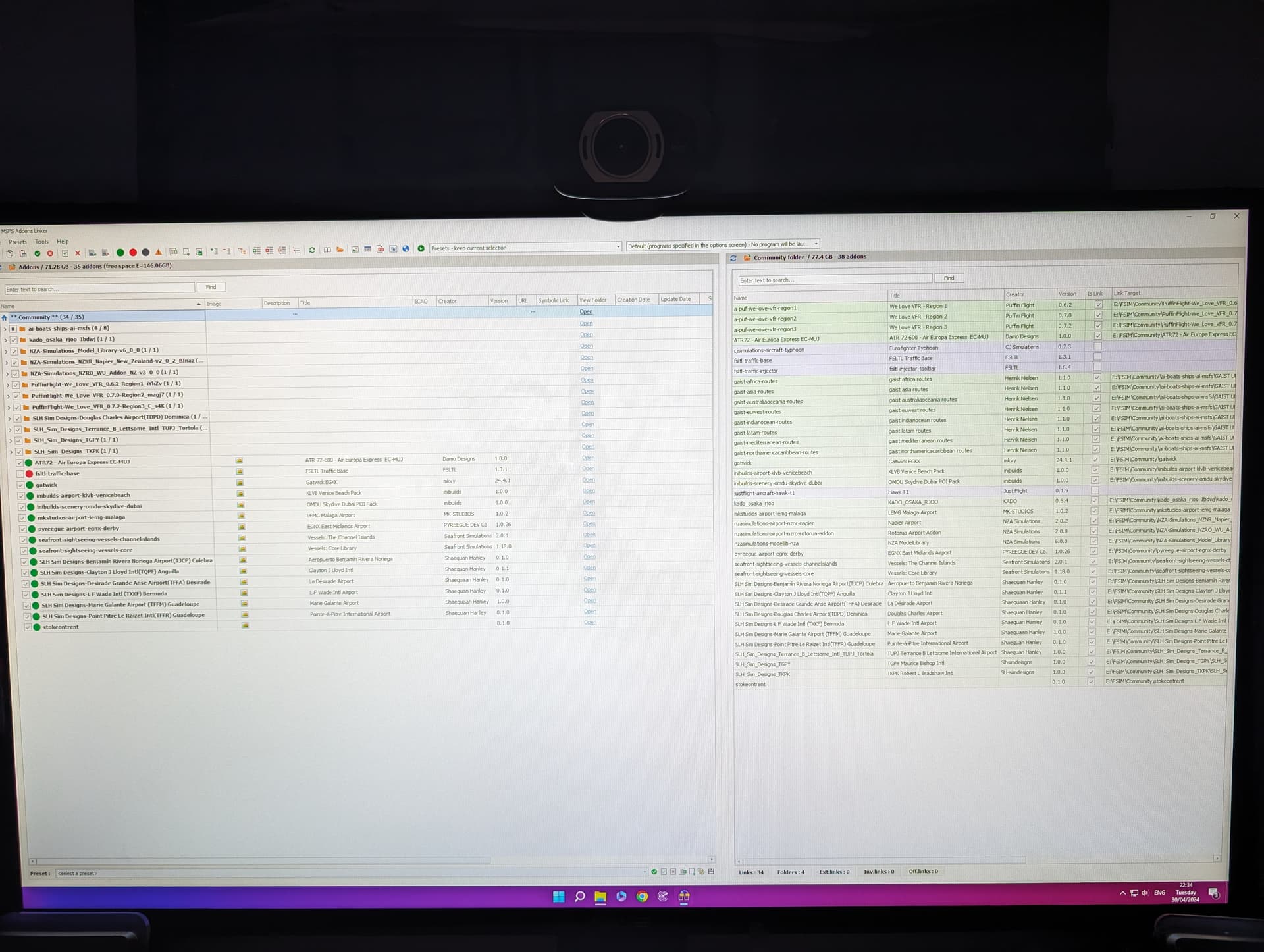Expand the NZA-Simulations_Model_Library-v6_0_0 folder

[x=6, y=352]
